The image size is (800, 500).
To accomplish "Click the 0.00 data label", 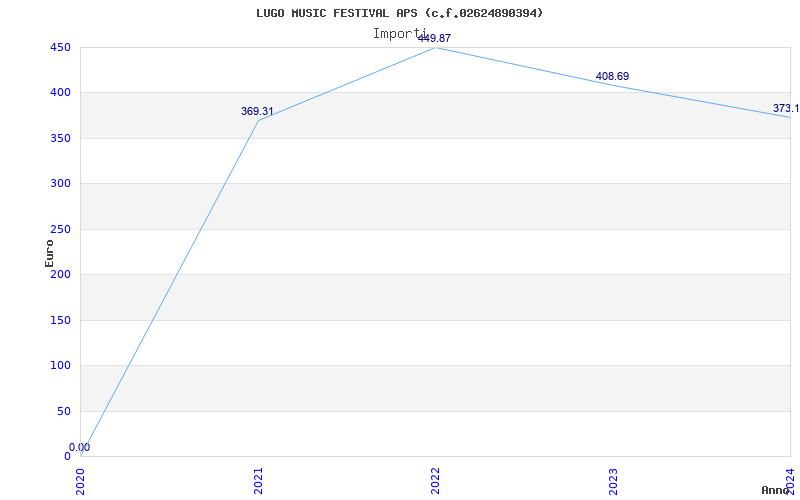I will point(80,447).
